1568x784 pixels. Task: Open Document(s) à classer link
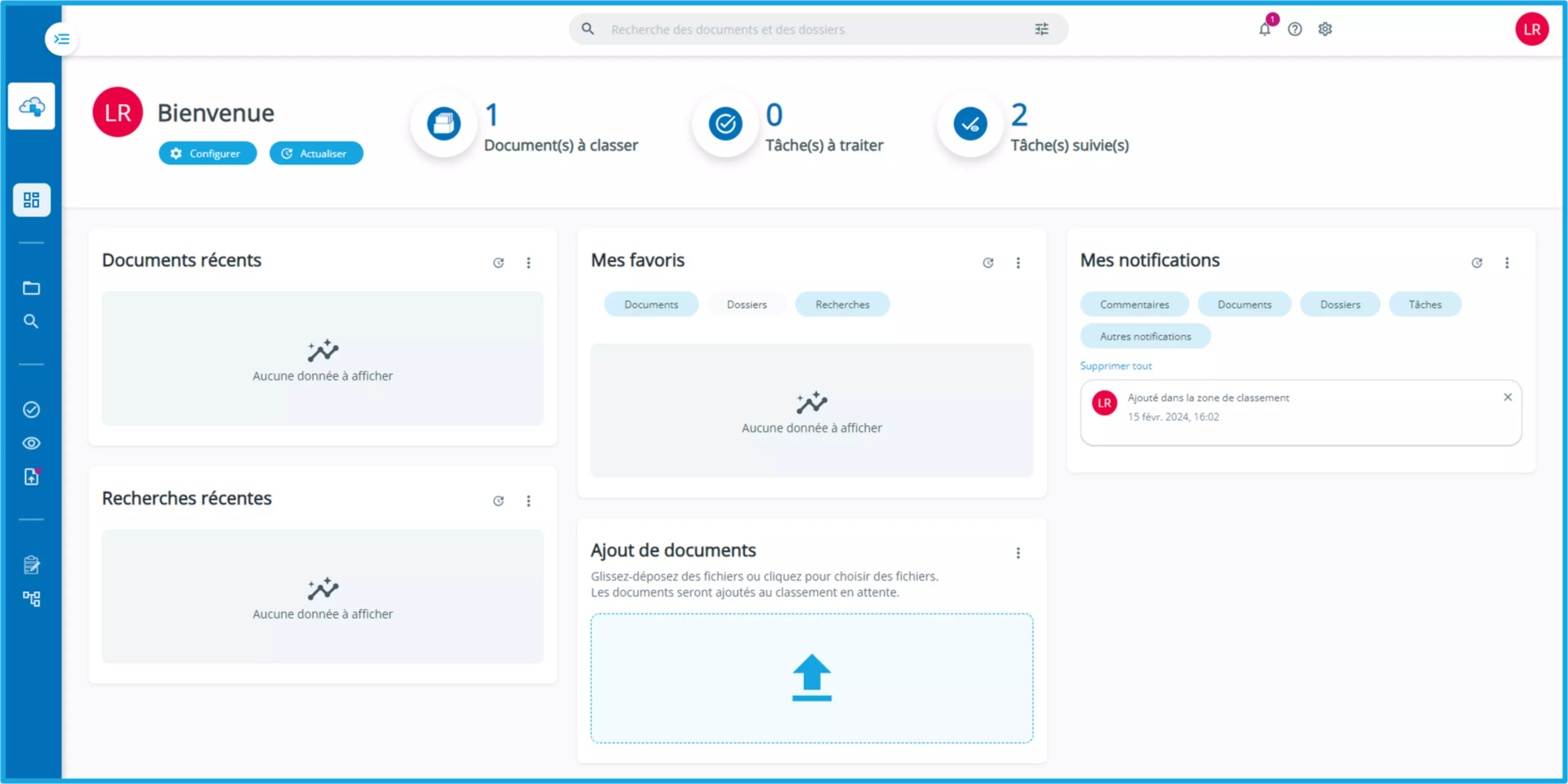tap(561, 145)
